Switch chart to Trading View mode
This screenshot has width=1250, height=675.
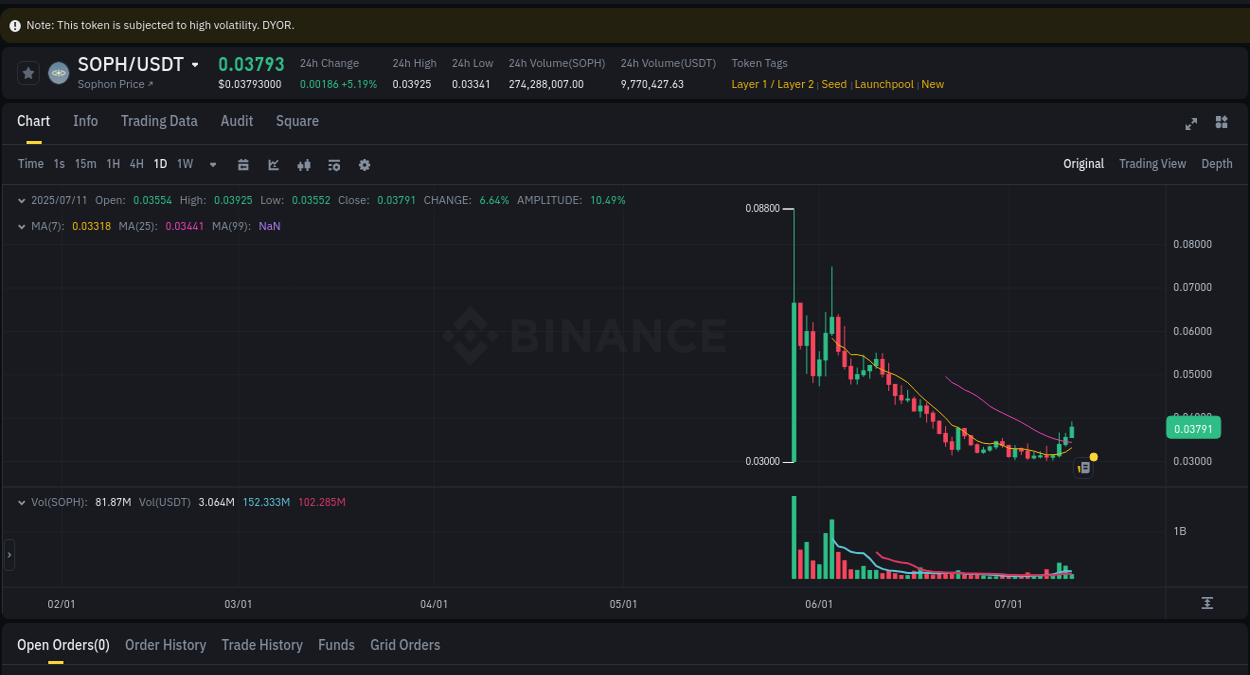(x=1152, y=163)
